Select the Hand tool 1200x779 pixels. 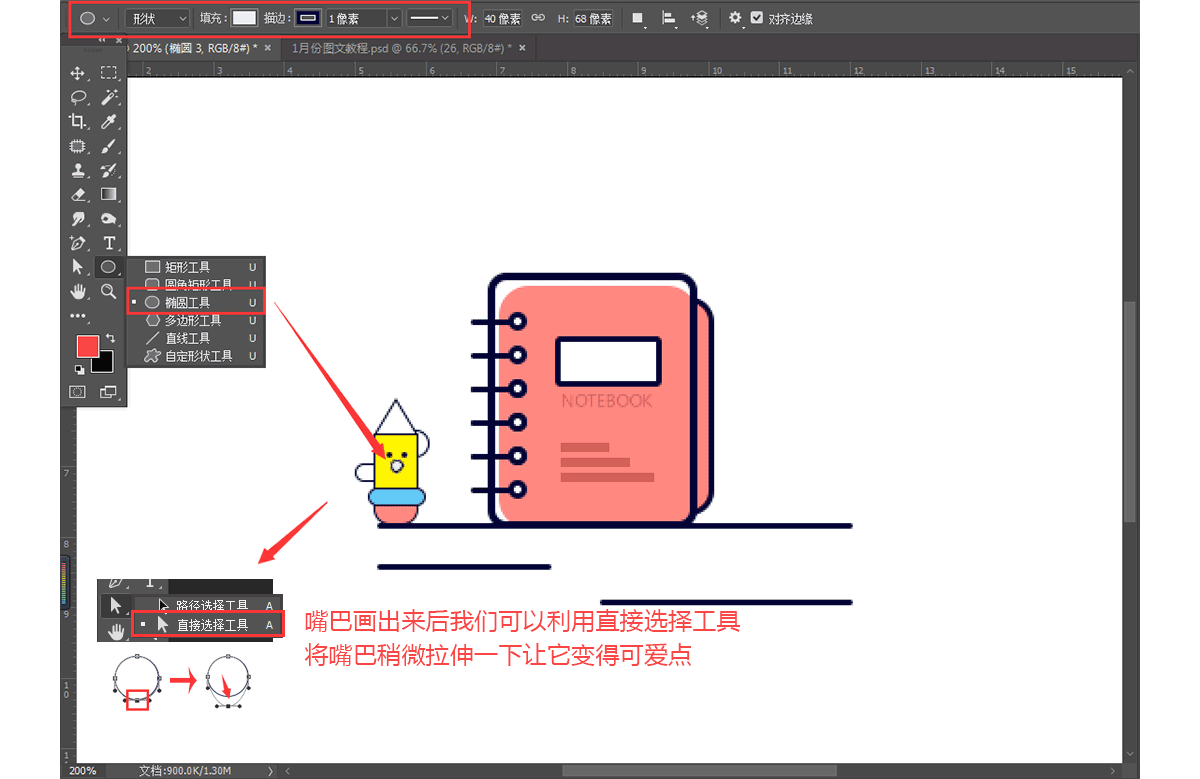click(x=77, y=291)
